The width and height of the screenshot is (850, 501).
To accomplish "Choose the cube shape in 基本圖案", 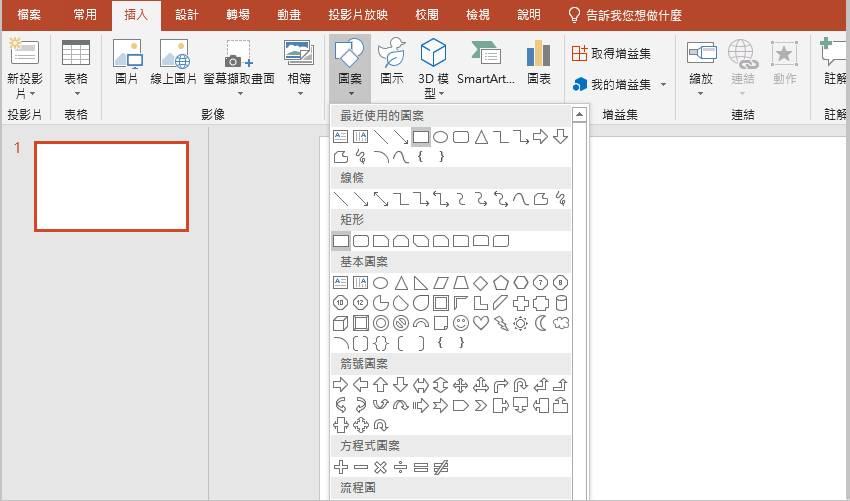I will [x=340, y=323].
